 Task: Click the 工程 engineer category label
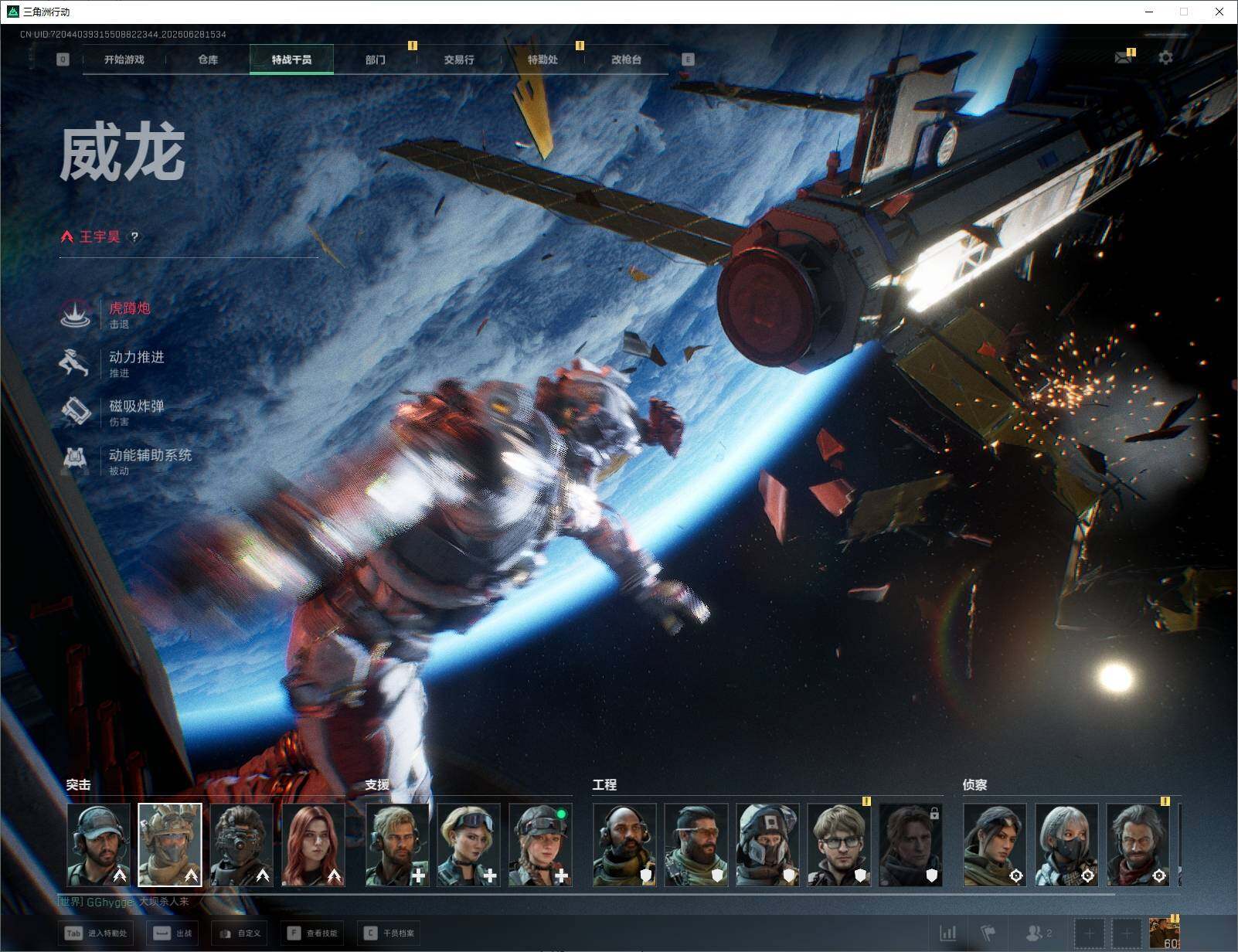pos(604,784)
